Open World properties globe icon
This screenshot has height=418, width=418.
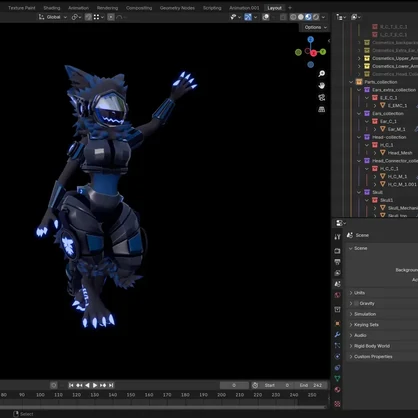[x=337, y=295]
